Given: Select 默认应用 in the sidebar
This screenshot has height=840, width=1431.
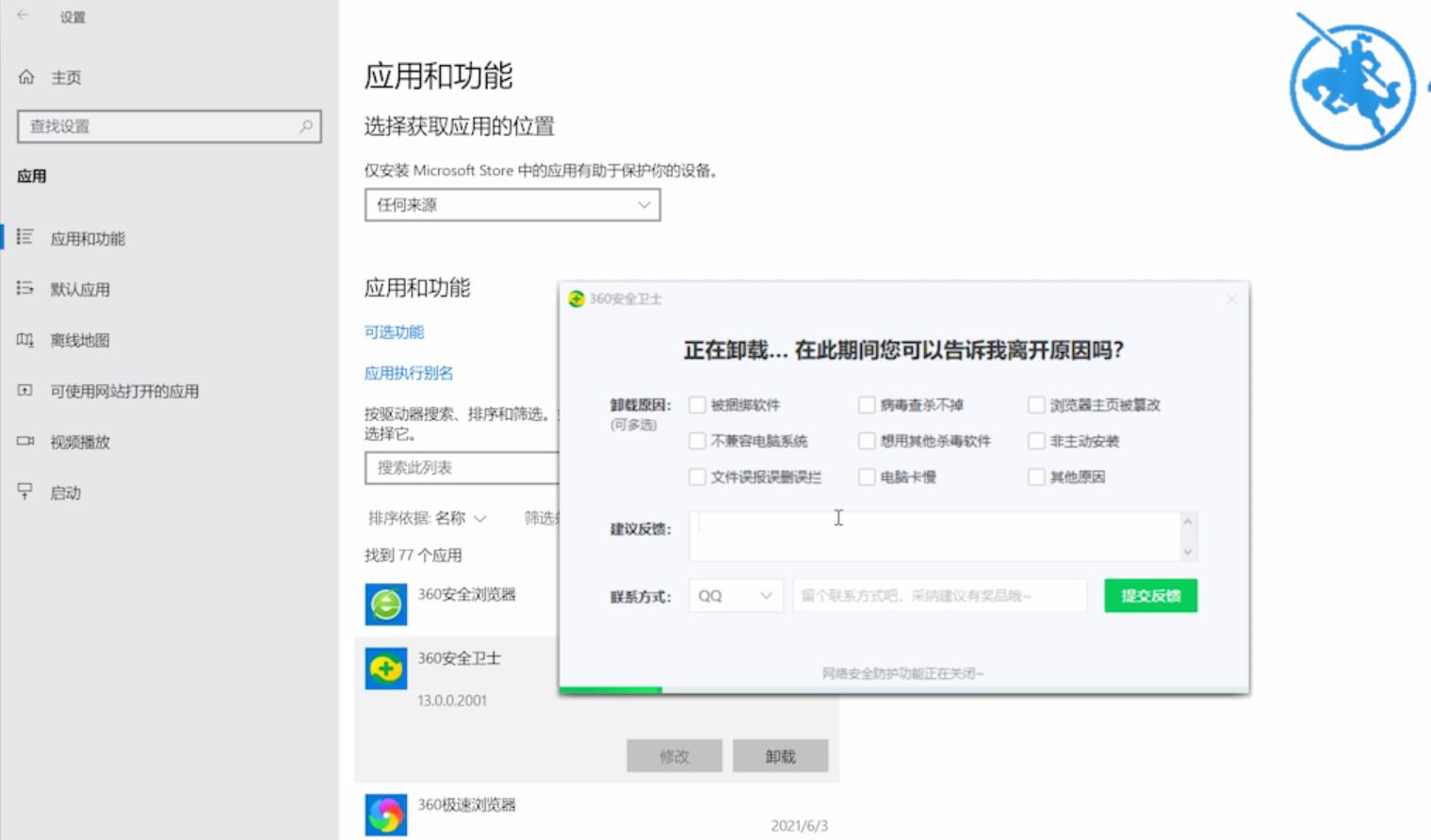Looking at the screenshot, I should (80, 289).
